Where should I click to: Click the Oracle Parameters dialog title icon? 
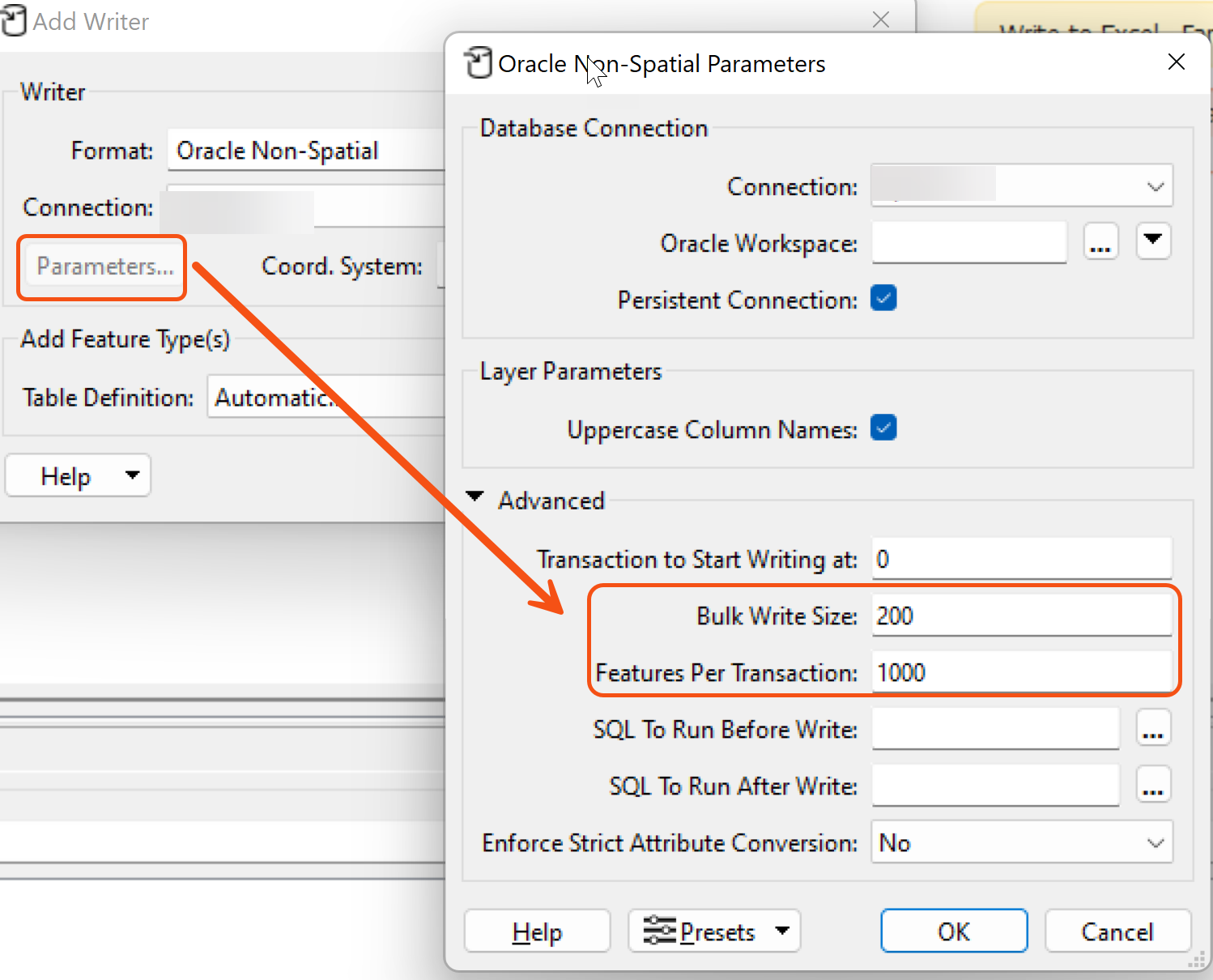tap(478, 62)
